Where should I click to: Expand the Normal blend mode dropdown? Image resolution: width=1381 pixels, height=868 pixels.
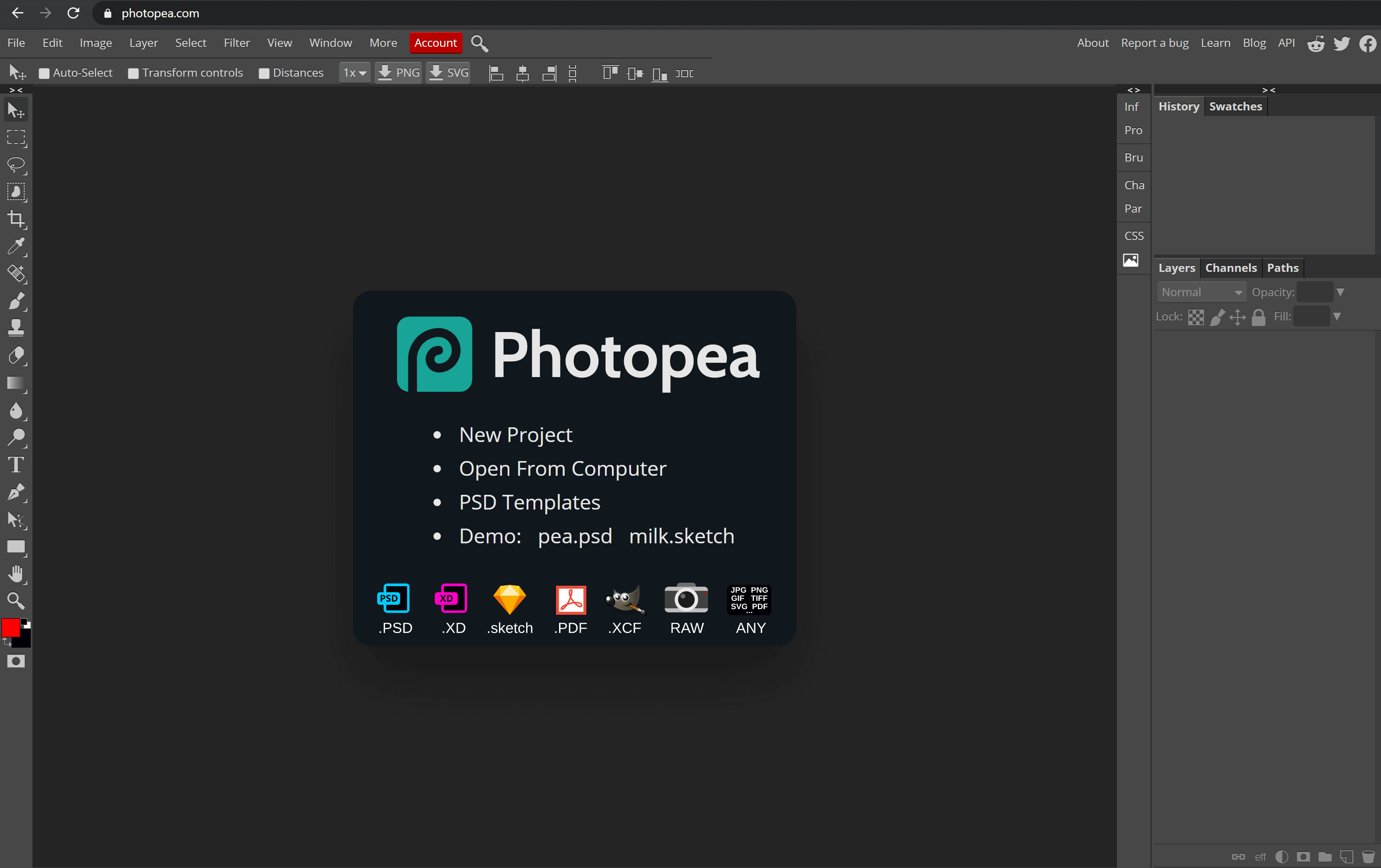1201,292
